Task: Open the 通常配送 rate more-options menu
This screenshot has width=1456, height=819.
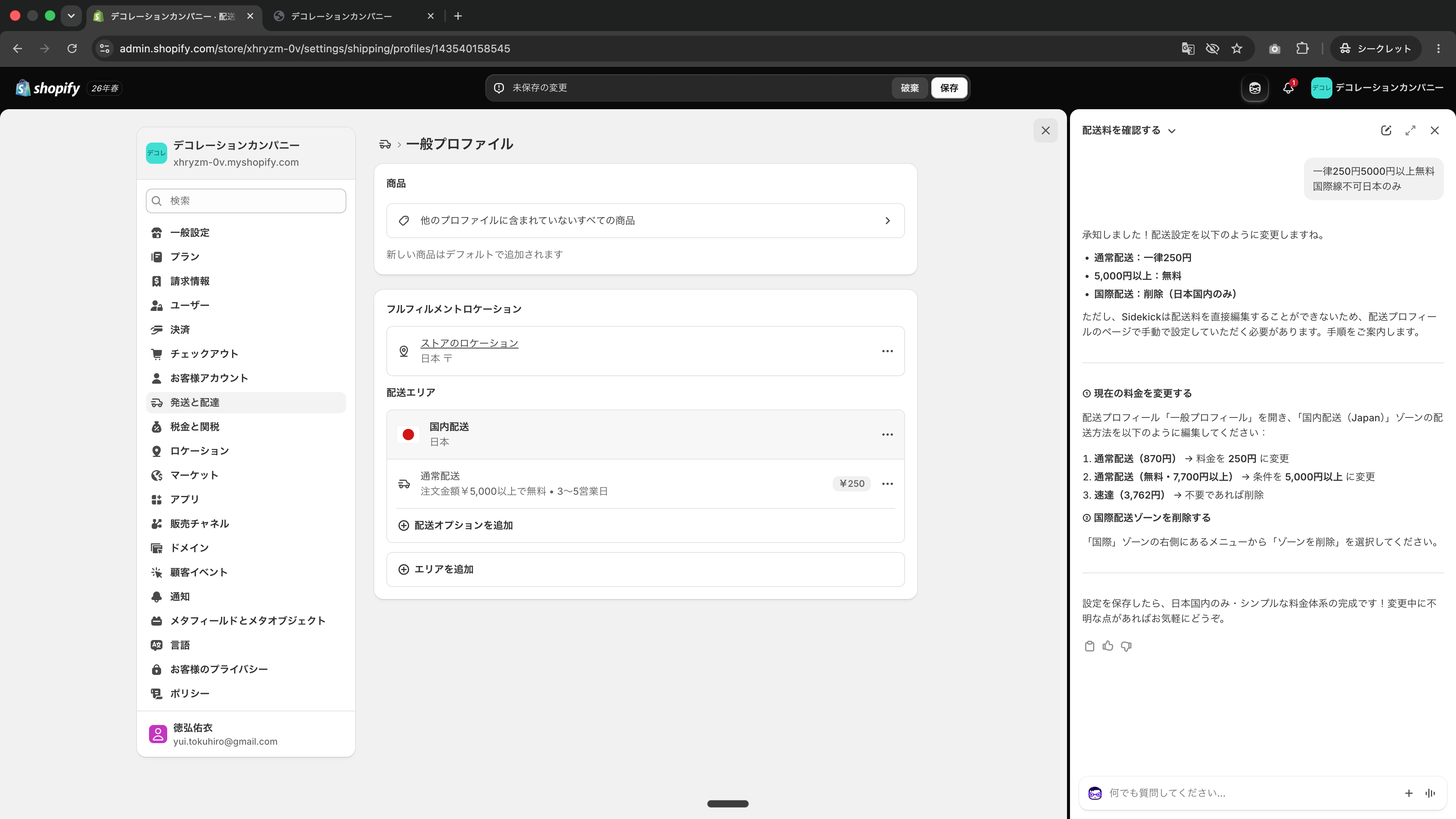Action: click(887, 484)
